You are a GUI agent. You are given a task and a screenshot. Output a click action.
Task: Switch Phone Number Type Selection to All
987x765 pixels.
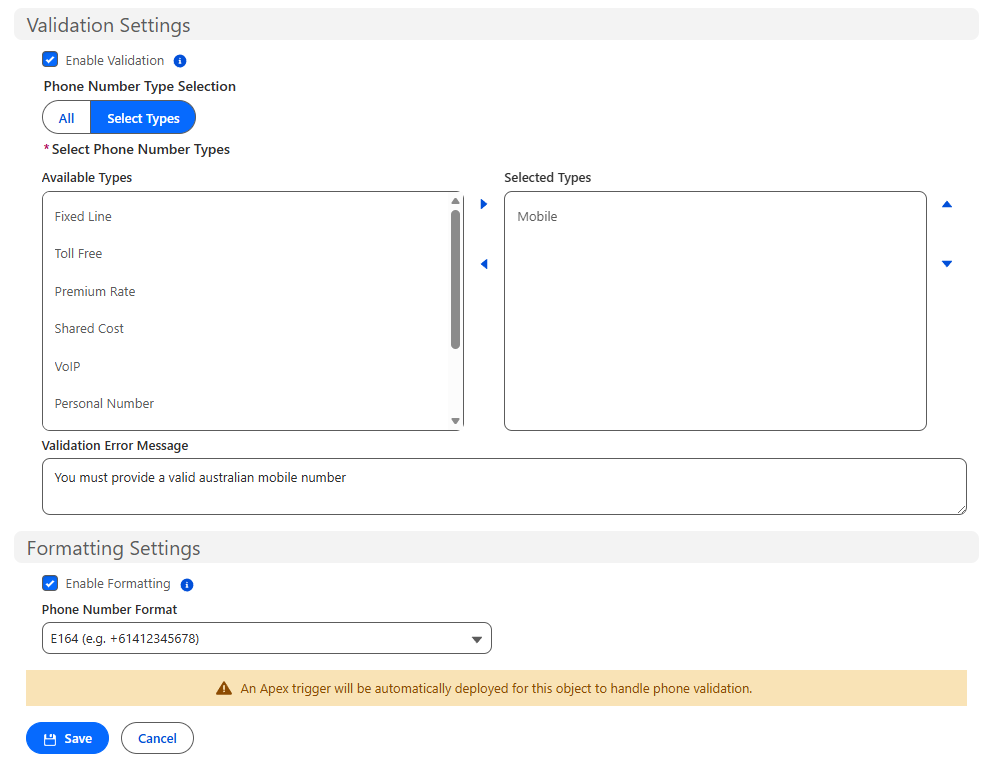pos(66,117)
